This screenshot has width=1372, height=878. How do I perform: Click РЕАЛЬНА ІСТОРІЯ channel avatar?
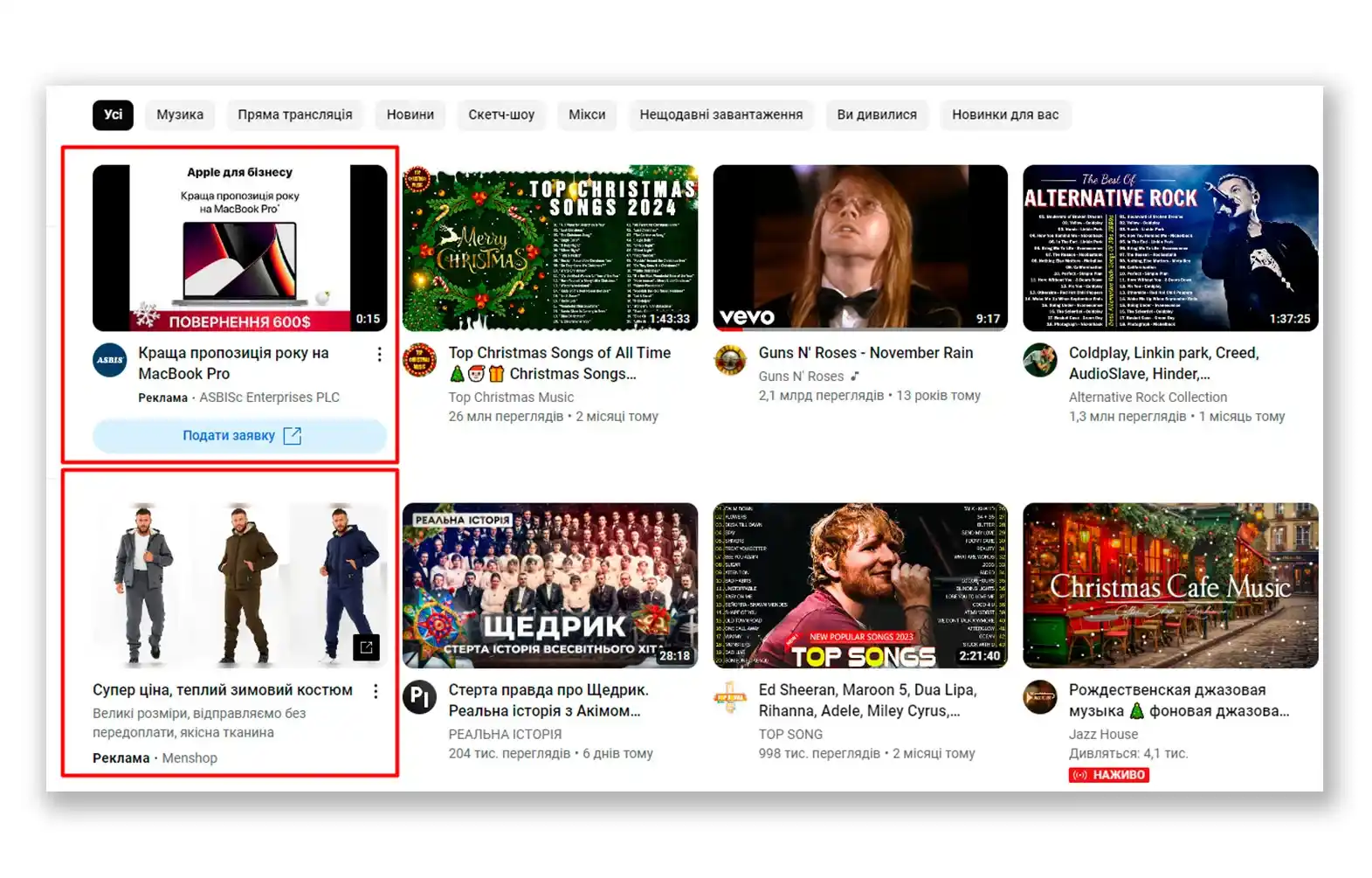click(x=420, y=697)
